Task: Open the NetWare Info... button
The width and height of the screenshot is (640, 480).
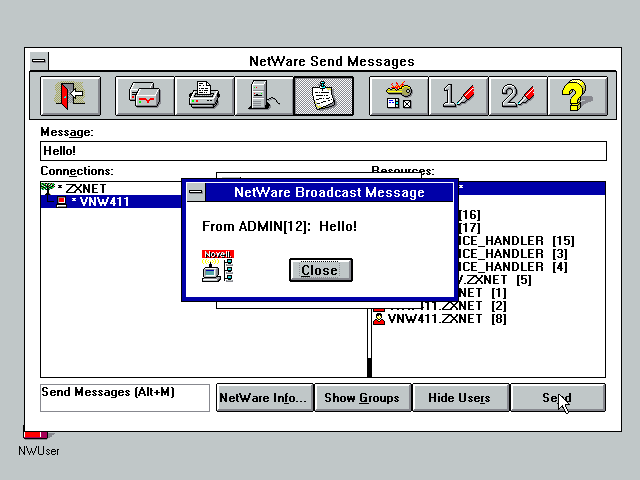Action: tap(264, 398)
